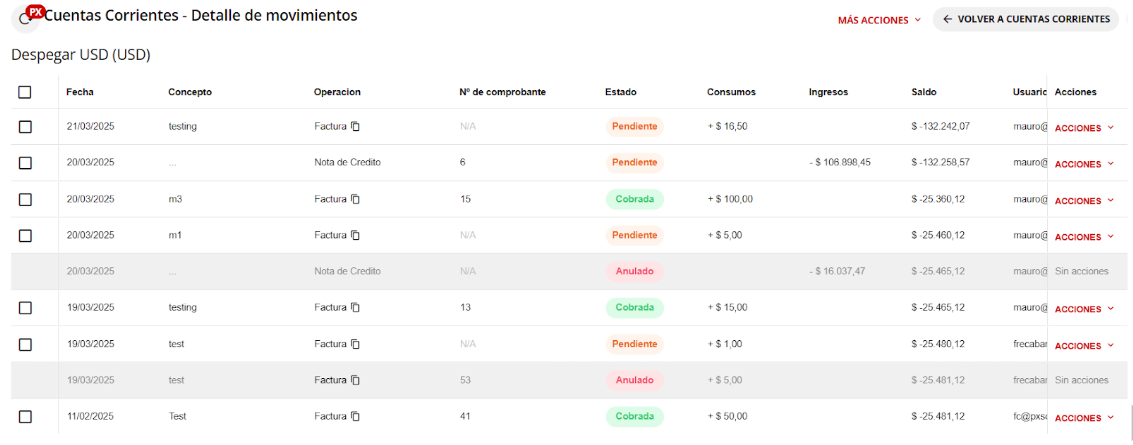Open the MÁS ACCIONES dropdown menu
1133x445 pixels.
click(879, 19)
